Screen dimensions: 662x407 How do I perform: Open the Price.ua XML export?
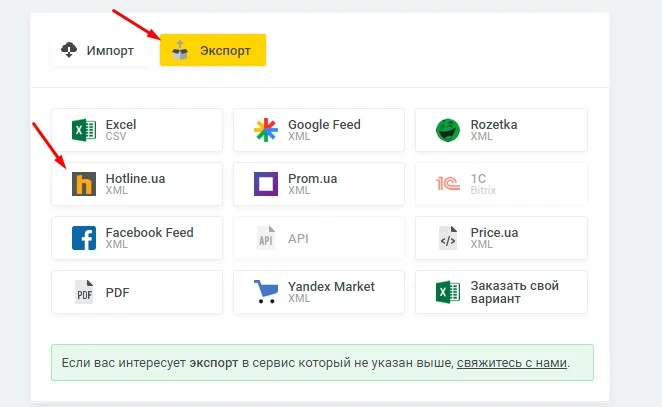click(x=501, y=238)
